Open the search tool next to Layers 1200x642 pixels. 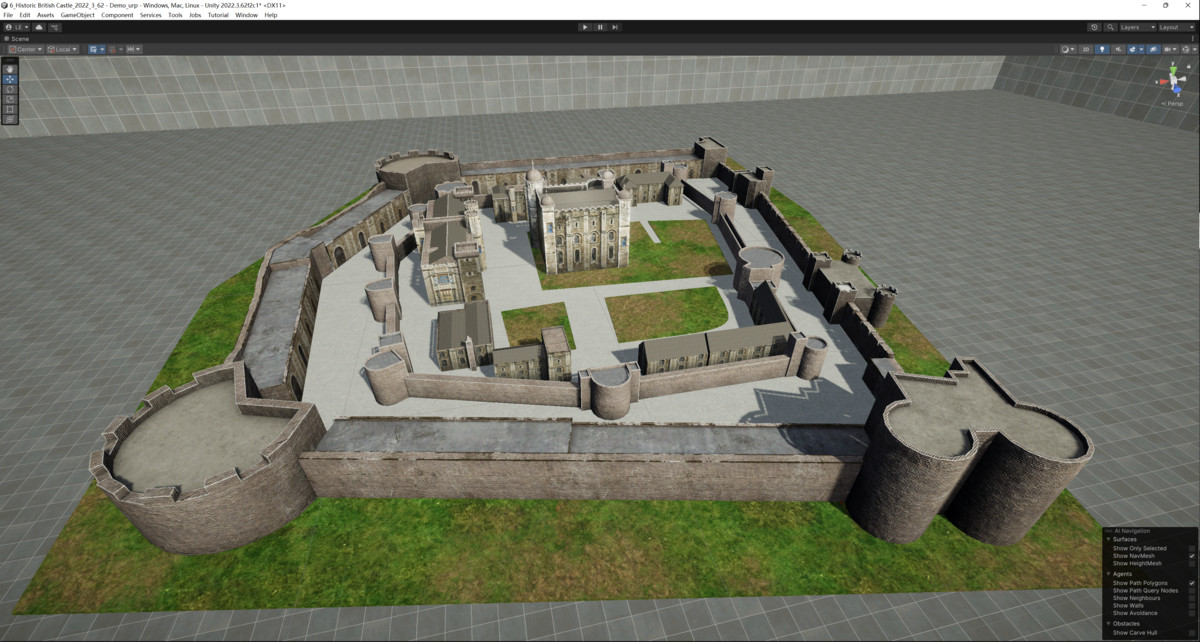[1111, 28]
